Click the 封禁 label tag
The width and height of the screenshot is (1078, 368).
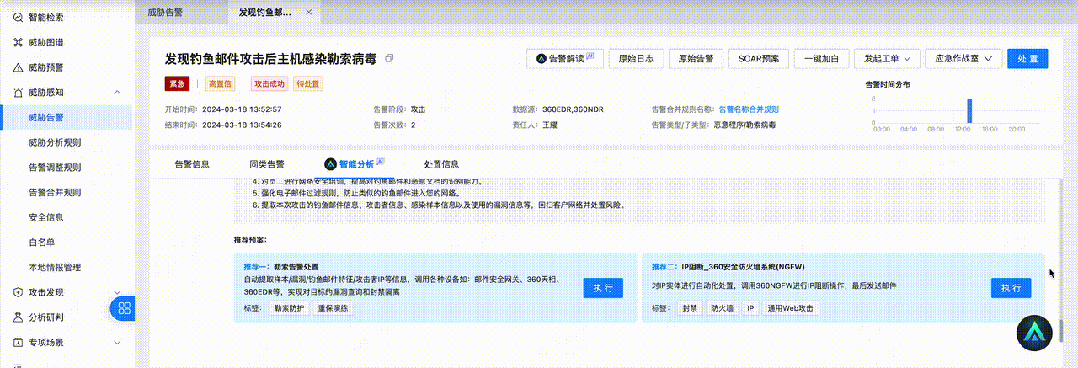690,308
